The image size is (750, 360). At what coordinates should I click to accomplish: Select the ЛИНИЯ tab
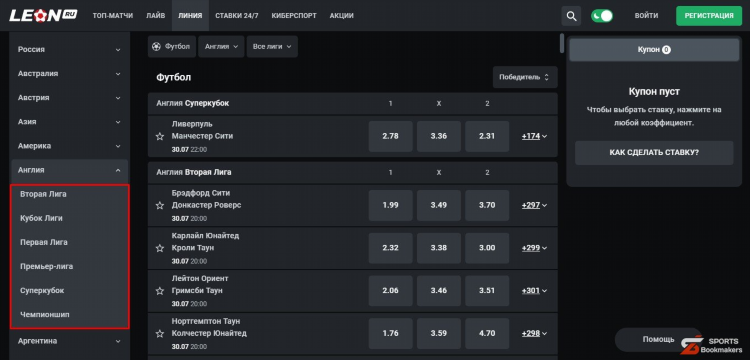190,16
